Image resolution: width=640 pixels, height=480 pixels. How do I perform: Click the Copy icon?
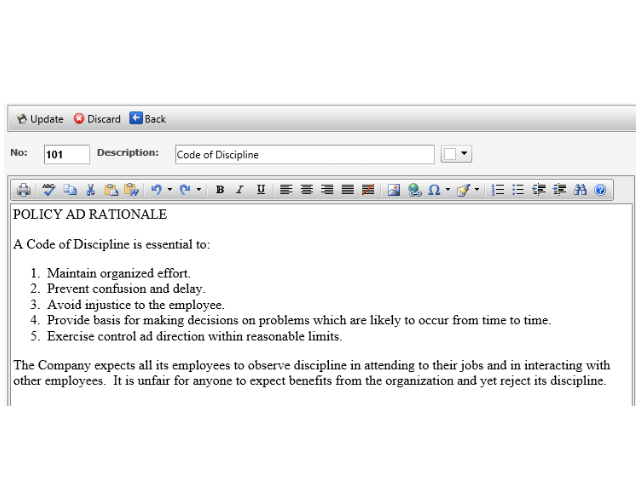pos(70,190)
